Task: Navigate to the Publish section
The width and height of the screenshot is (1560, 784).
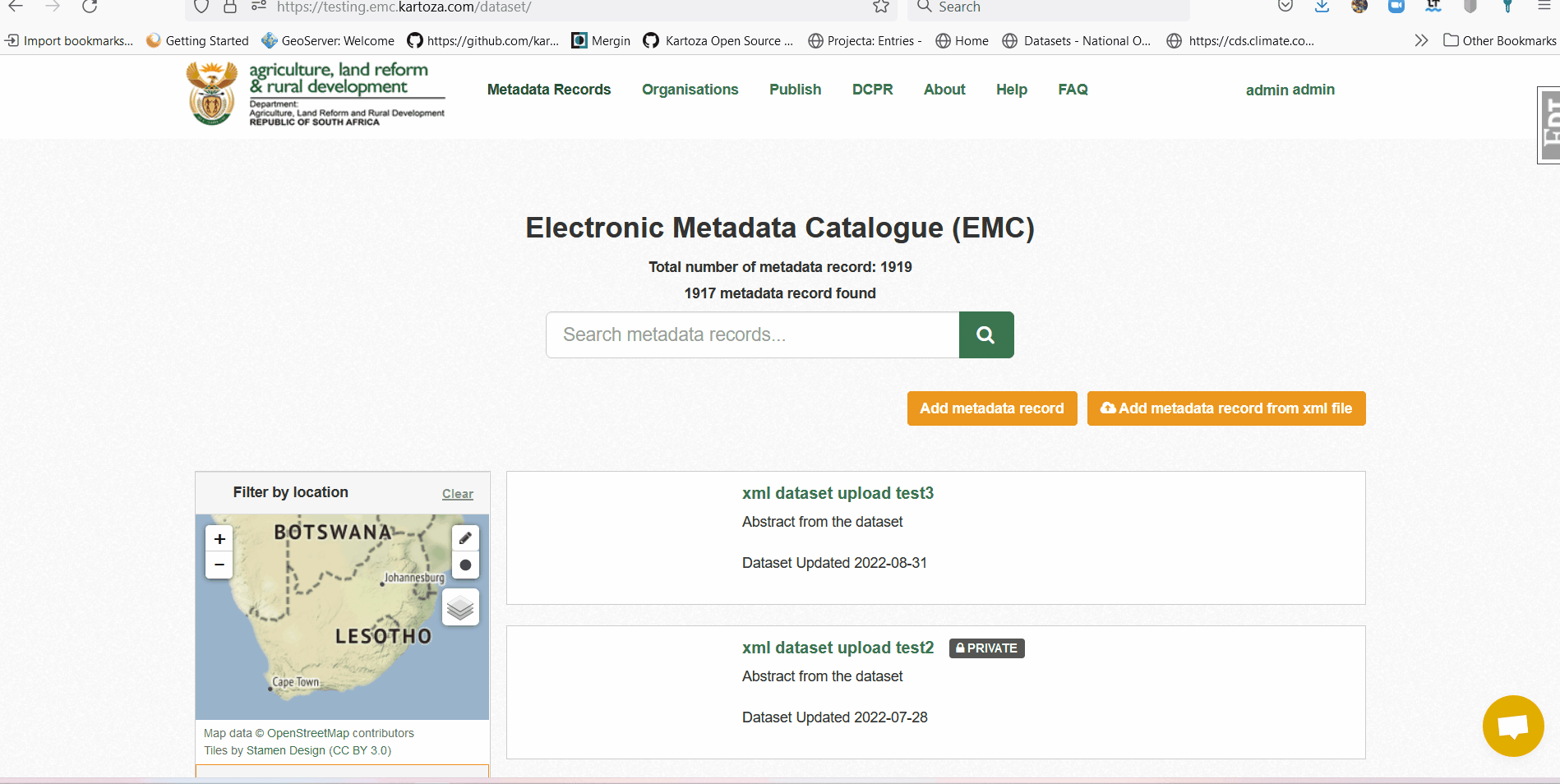Action: (x=795, y=90)
